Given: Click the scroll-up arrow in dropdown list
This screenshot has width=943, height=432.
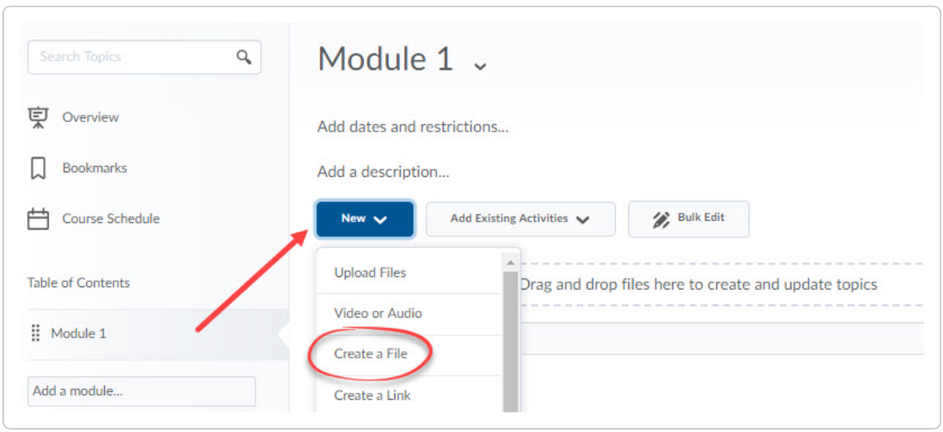Looking at the screenshot, I should pyautogui.click(x=510, y=262).
